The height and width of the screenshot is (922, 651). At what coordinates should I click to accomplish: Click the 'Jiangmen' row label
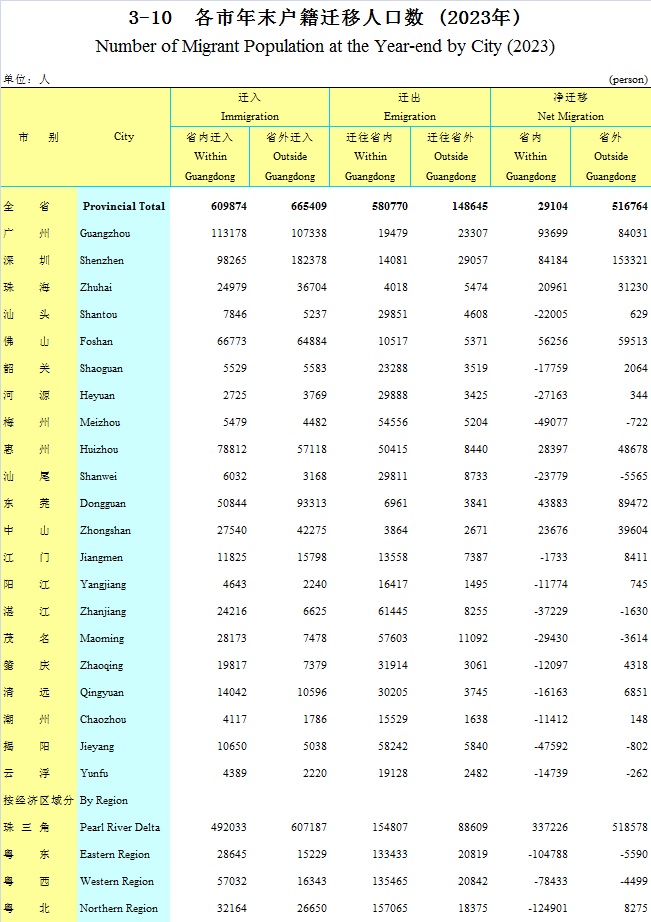coord(101,558)
